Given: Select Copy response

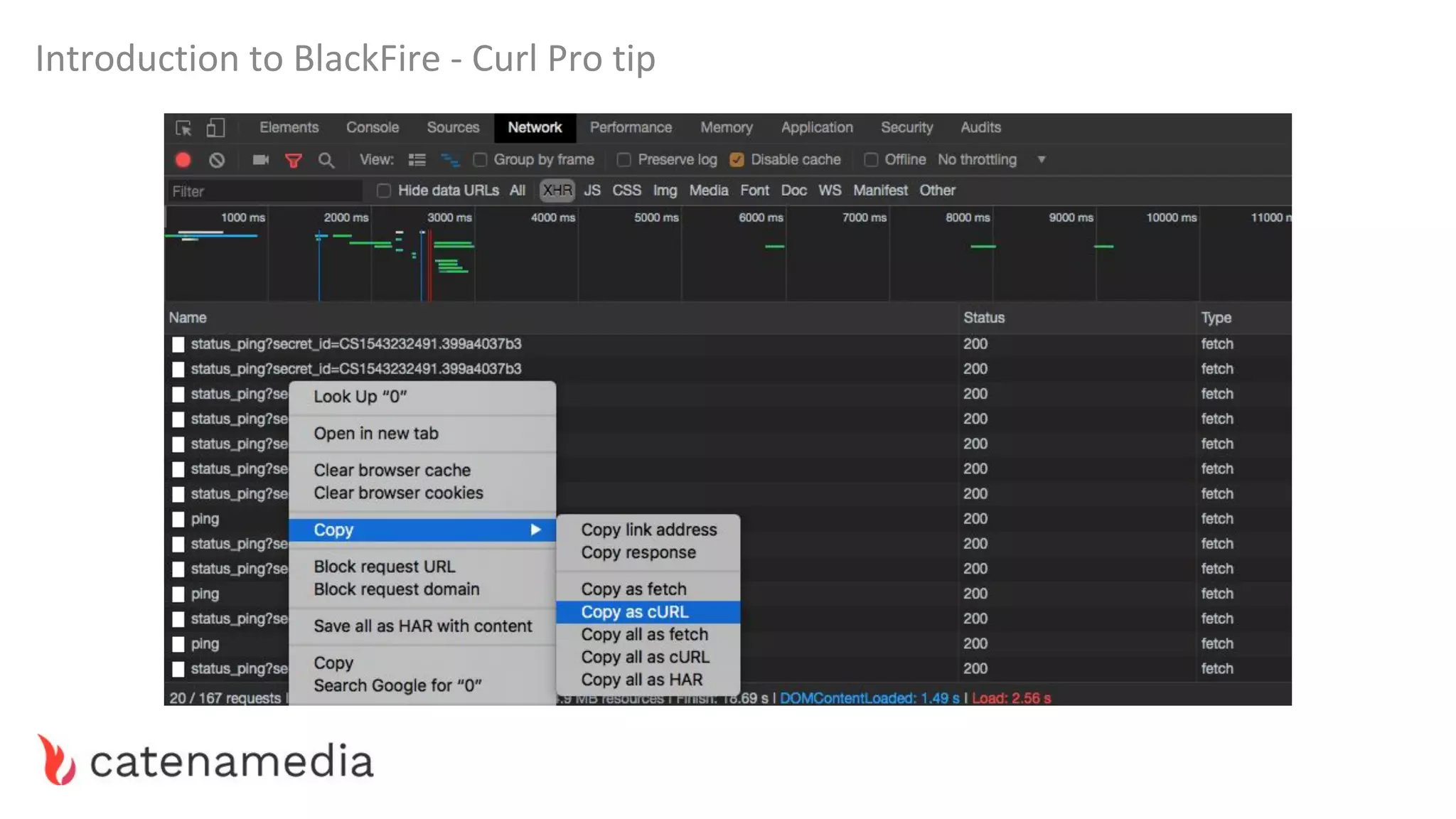Looking at the screenshot, I should 648,553.
